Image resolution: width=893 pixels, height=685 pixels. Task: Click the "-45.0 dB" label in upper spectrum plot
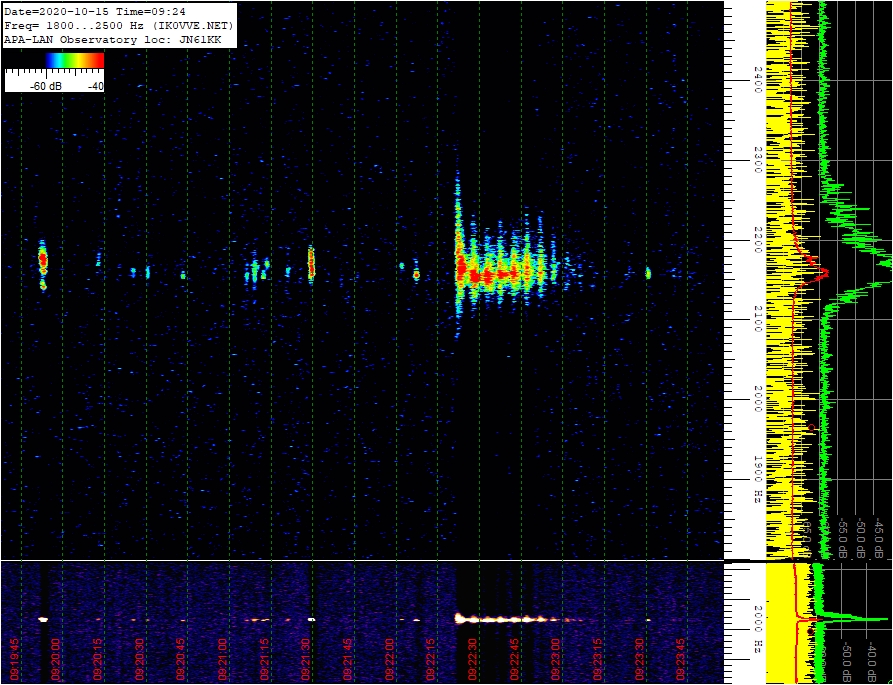click(x=879, y=539)
